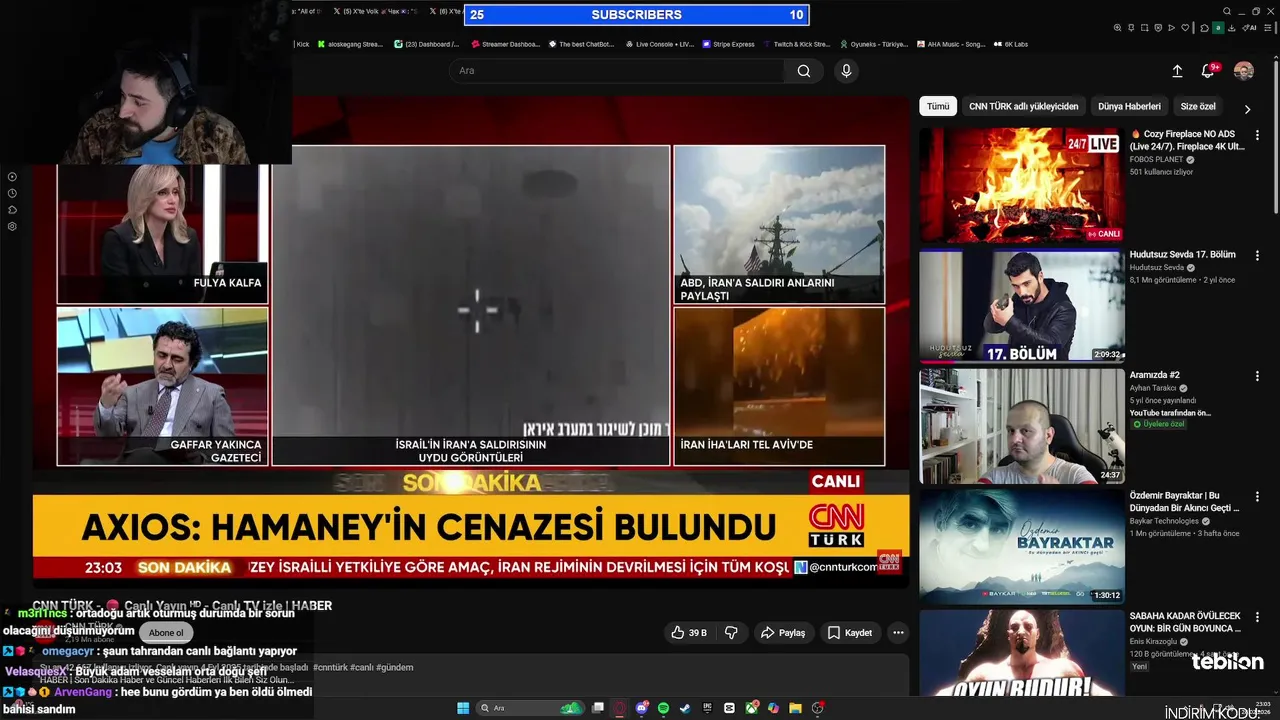Open options menu for Özdemir Bayraktar video
1280x720 pixels.
(x=1257, y=497)
